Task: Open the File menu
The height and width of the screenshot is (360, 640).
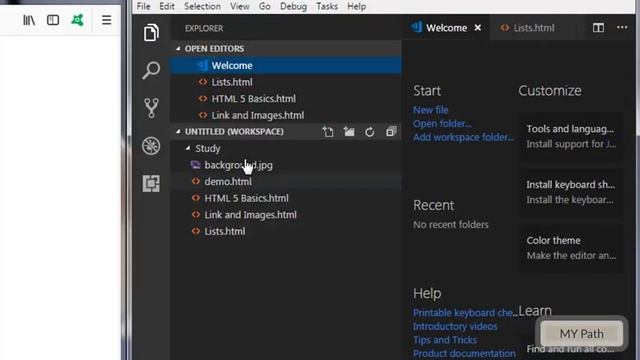Action: (143, 7)
